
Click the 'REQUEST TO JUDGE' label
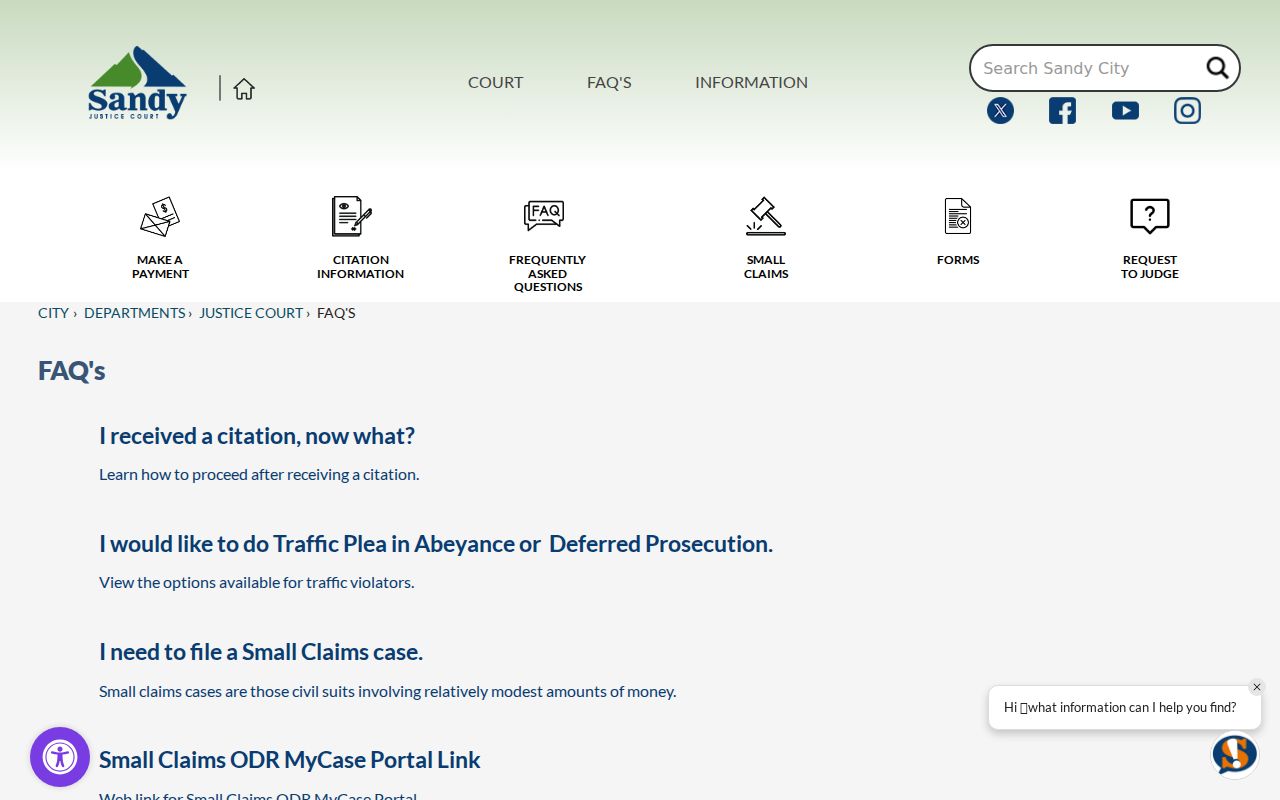1150,267
